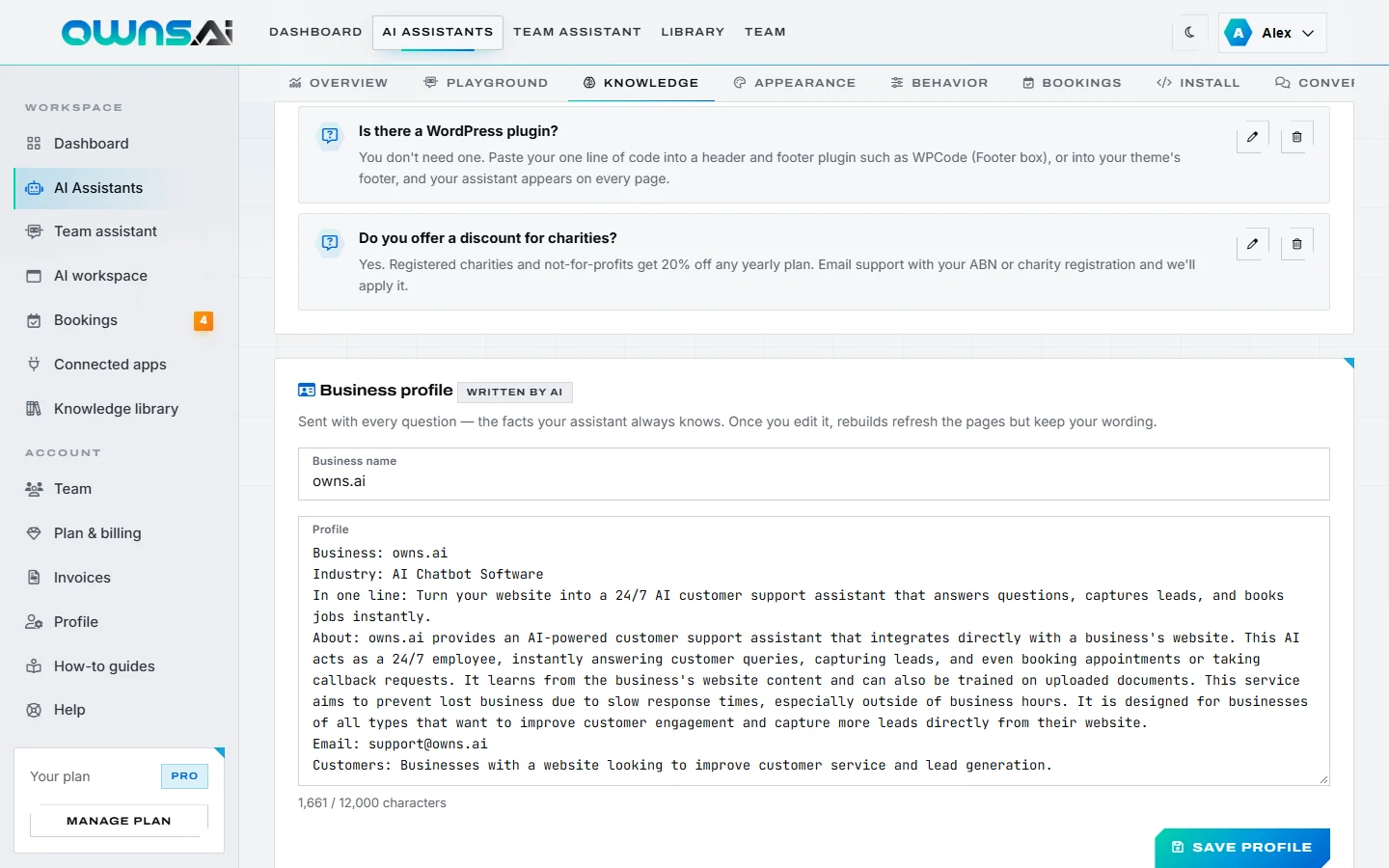Open the Dashboard top menu item
This screenshot has height=868, width=1389.
(x=315, y=32)
